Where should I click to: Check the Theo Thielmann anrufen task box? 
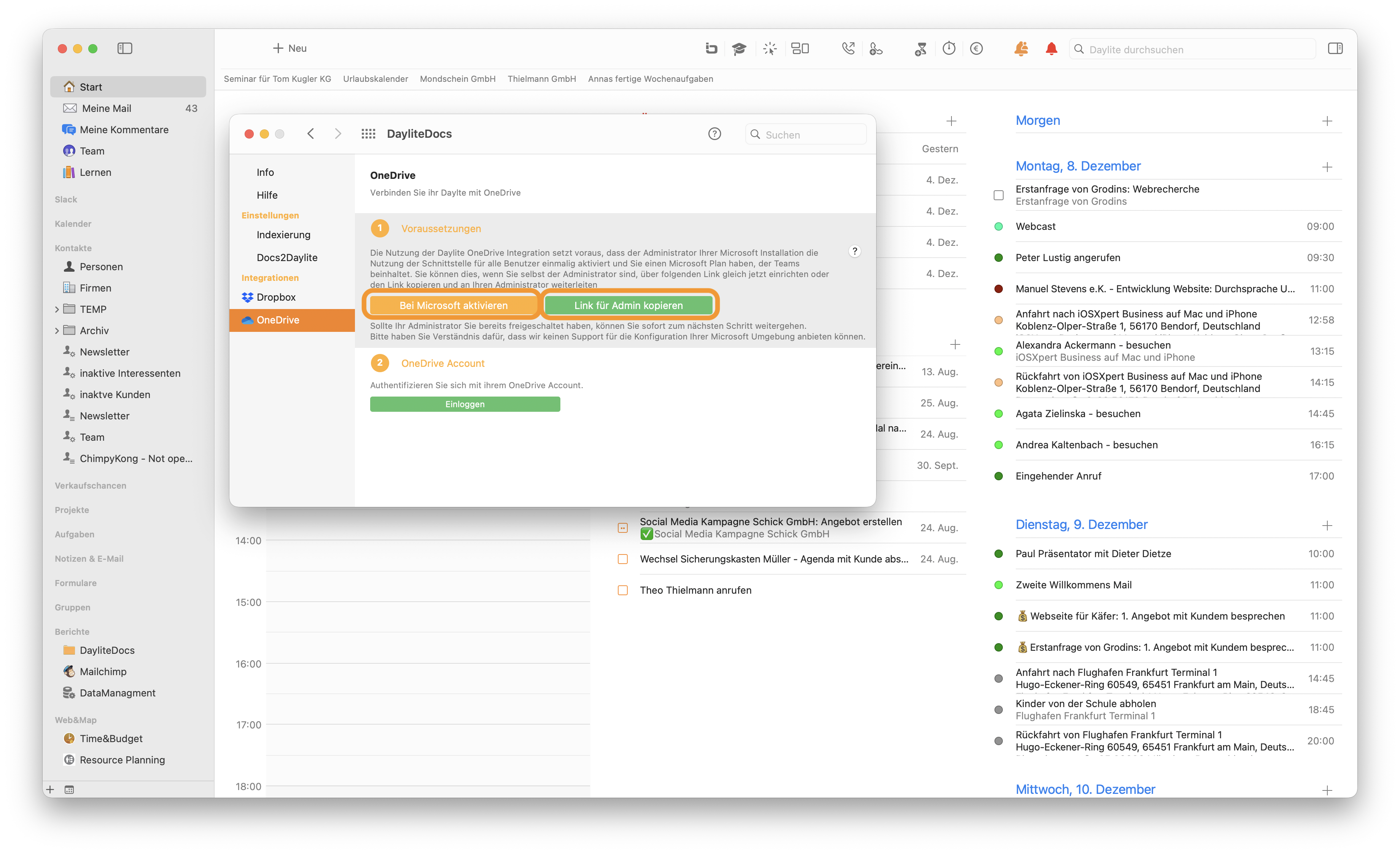(623, 590)
